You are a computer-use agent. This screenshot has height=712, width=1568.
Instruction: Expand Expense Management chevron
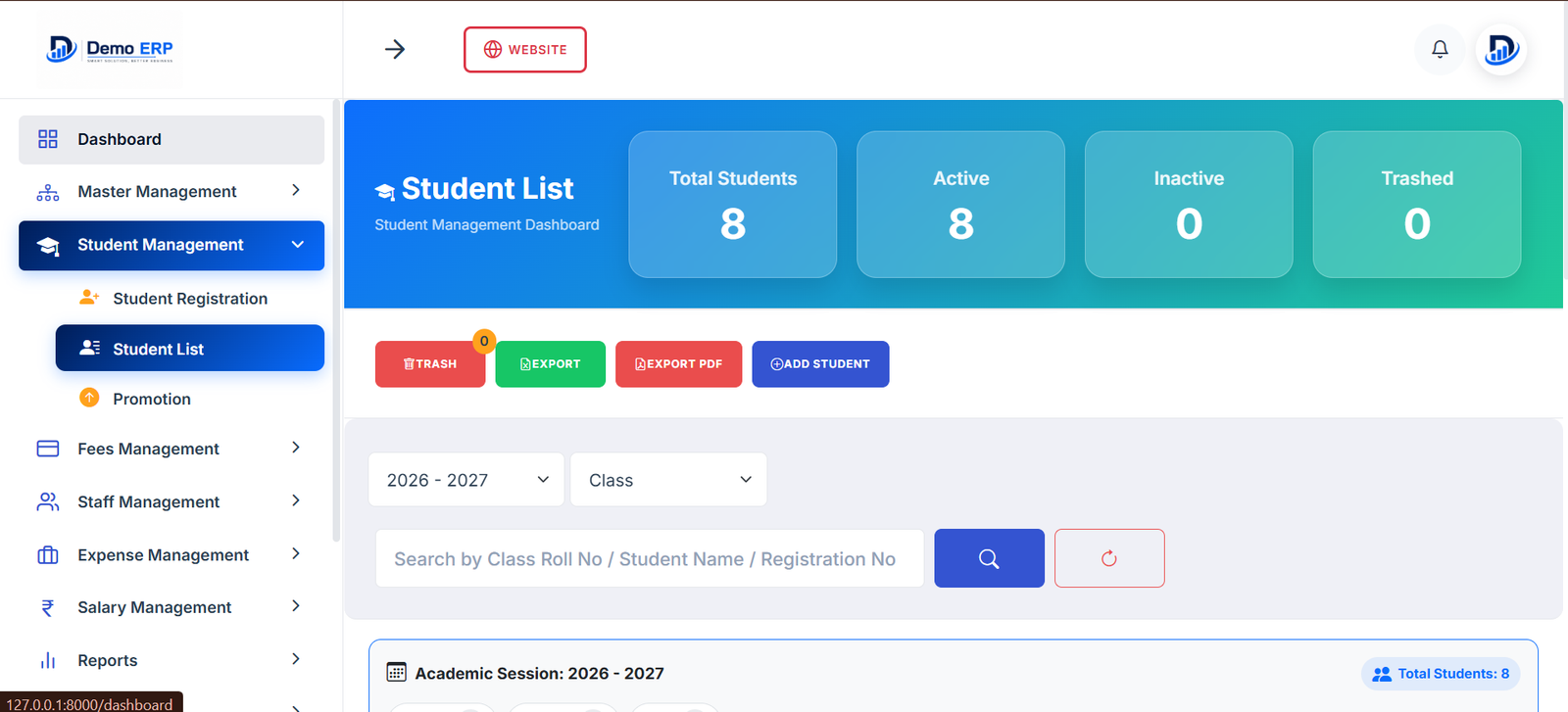(x=296, y=553)
